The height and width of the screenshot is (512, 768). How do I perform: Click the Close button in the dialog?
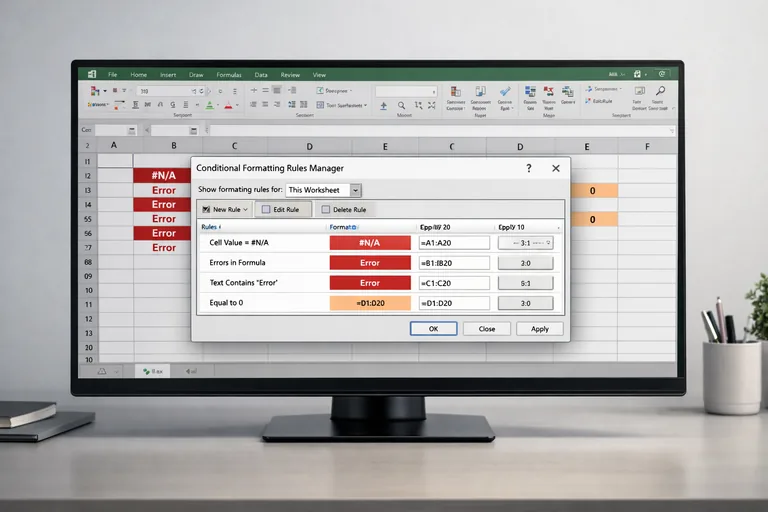pyautogui.click(x=487, y=329)
